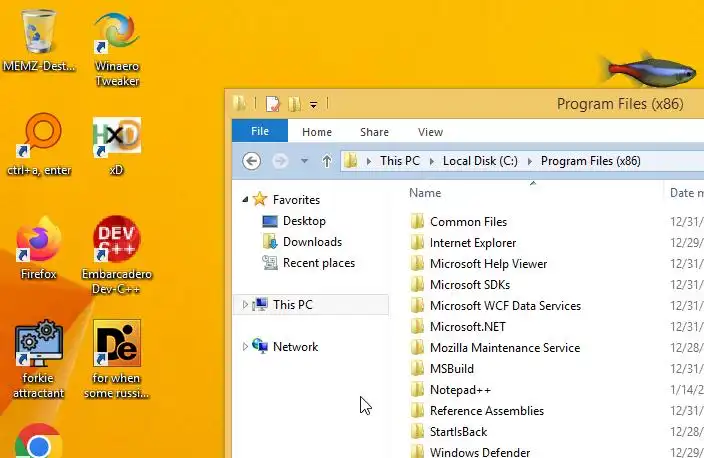Go up one level with Up arrow
704x458 pixels.
[x=327, y=161]
